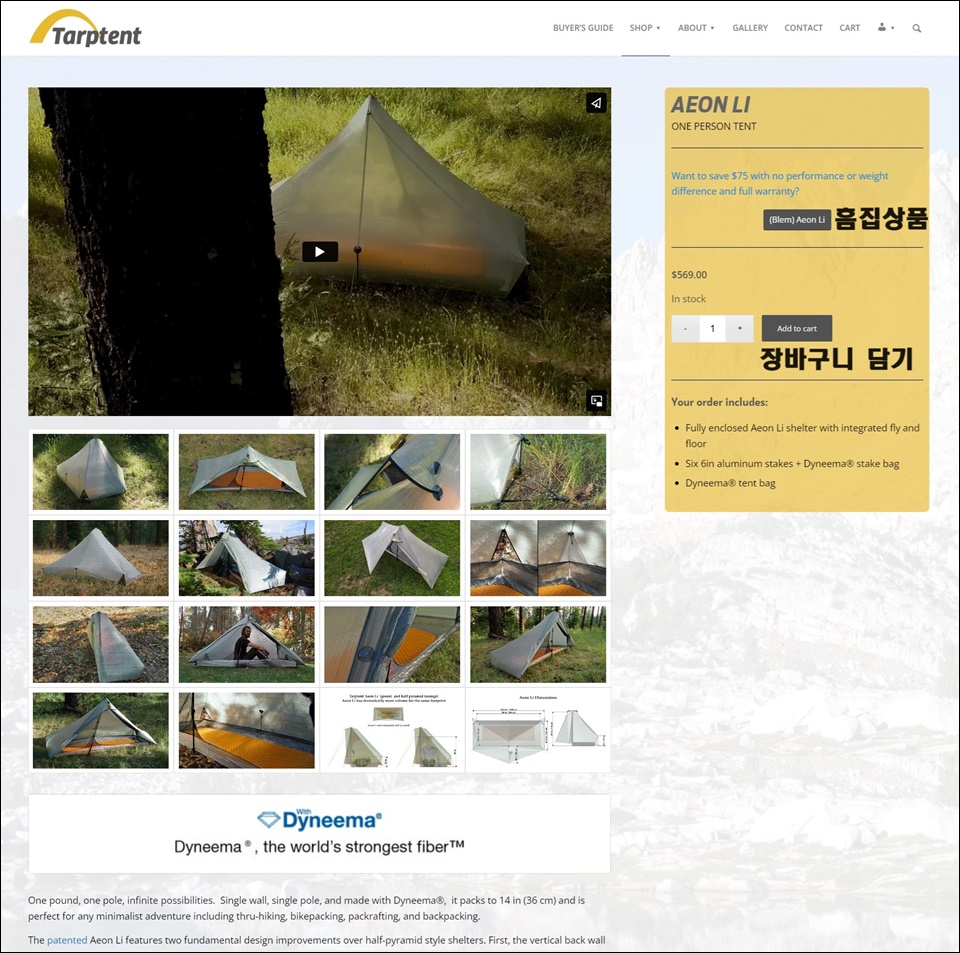Open the Aeon Li Dimensions diagram thumbnail
Image resolution: width=960 pixels, height=953 pixels.
[x=538, y=730]
